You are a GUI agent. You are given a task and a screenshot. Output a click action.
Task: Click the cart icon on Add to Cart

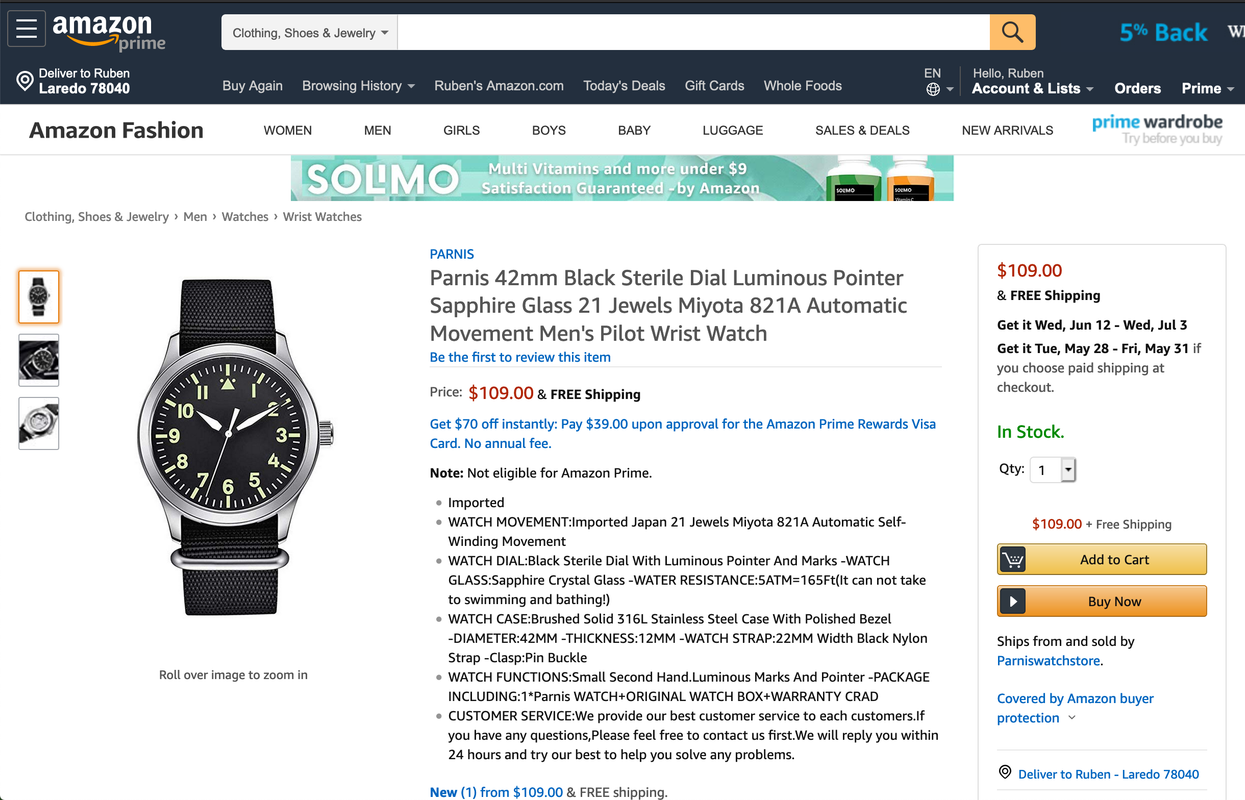1013,559
